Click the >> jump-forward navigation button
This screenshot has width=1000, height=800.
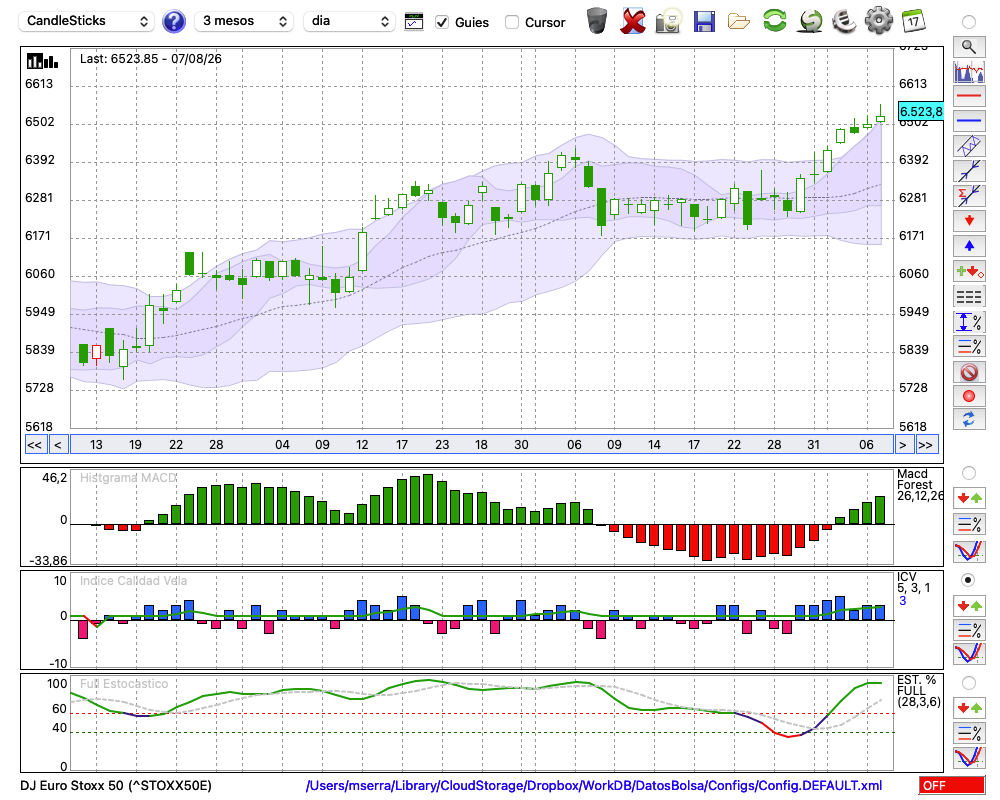point(925,445)
